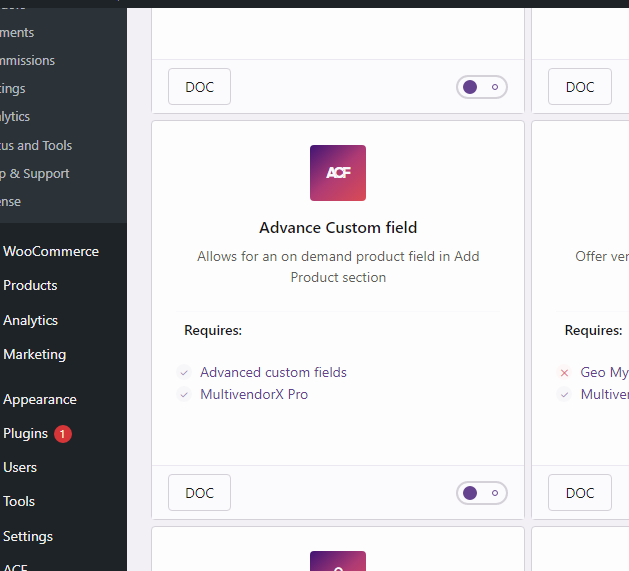This screenshot has width=629, height=571.
Task: Open the Settings submenu item above Analytics
Action: tap(12, 89)
